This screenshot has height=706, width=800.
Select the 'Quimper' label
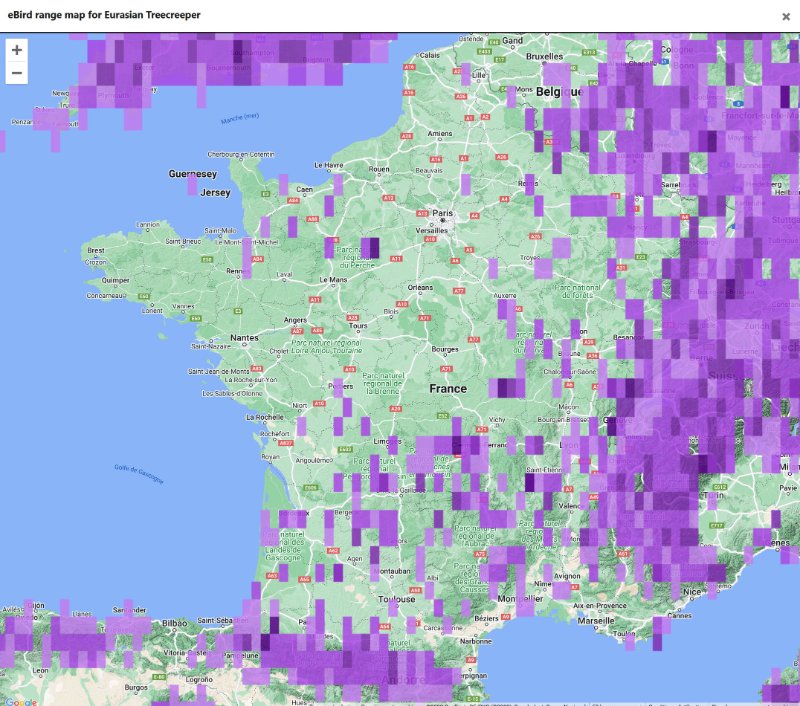pos(115,280)
